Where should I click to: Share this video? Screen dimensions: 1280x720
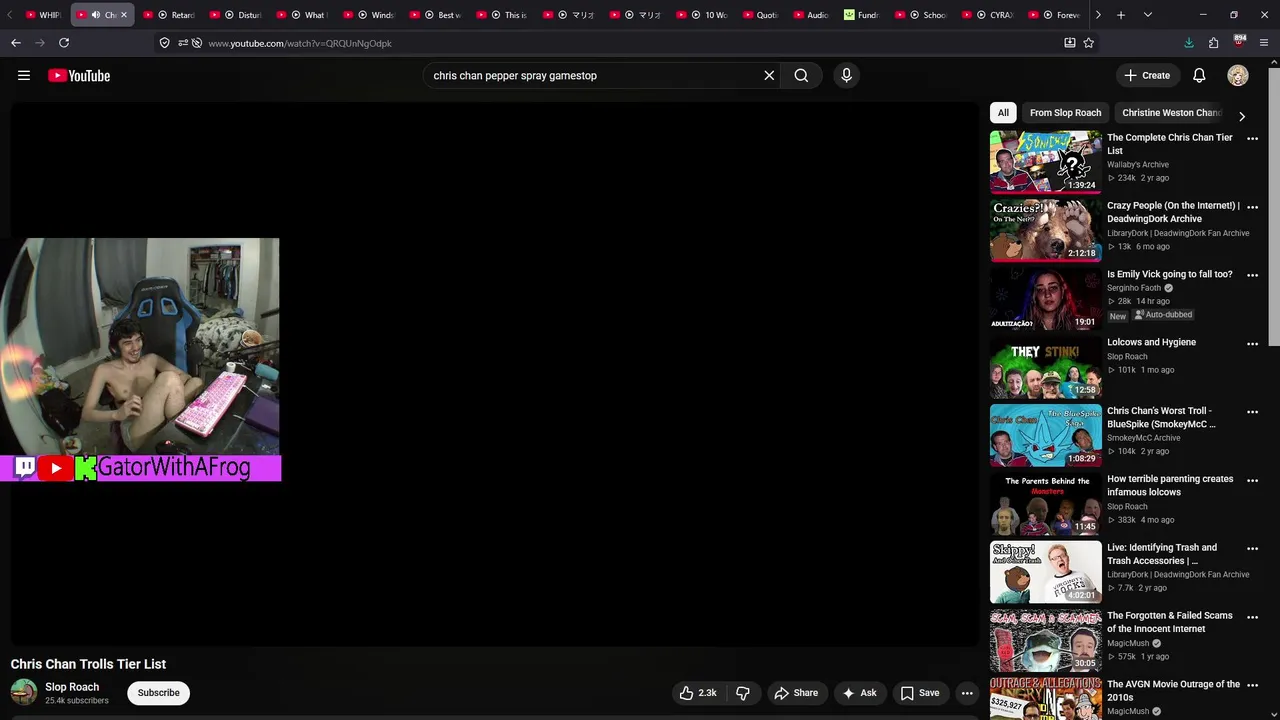(796, 693)
